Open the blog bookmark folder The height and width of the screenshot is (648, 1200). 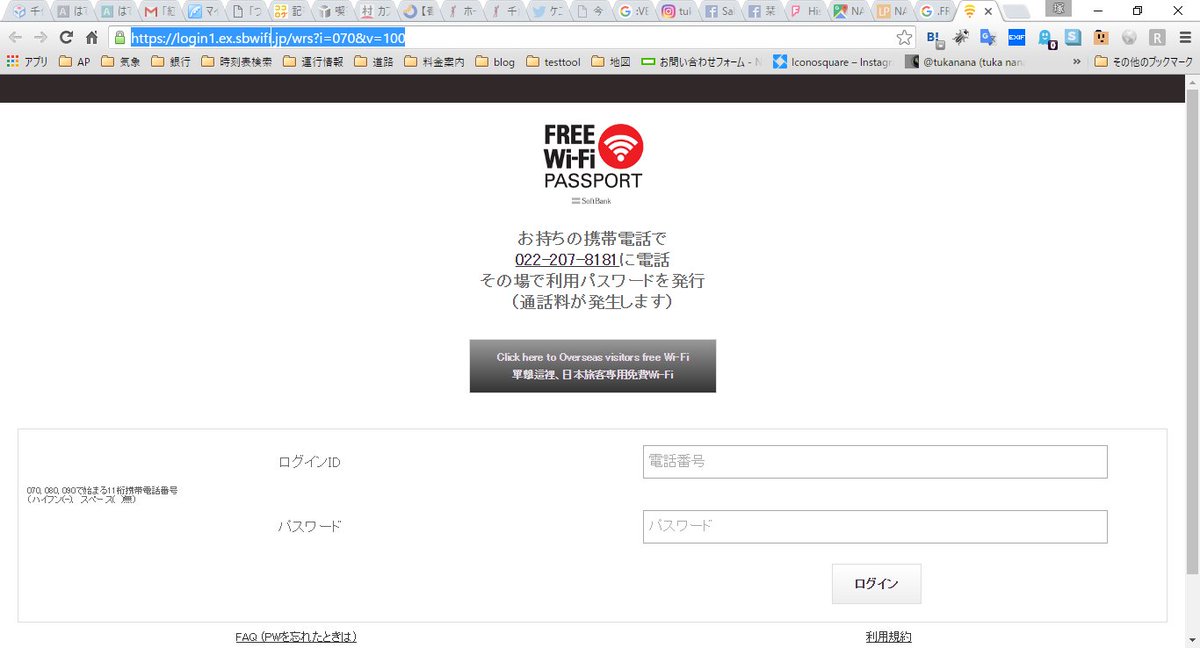pos(495,62)
